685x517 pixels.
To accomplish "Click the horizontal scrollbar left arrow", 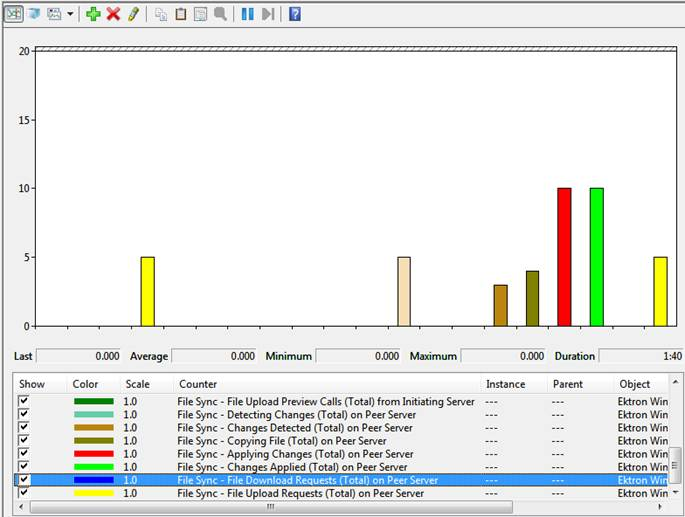I will click(x=21, y=507).
